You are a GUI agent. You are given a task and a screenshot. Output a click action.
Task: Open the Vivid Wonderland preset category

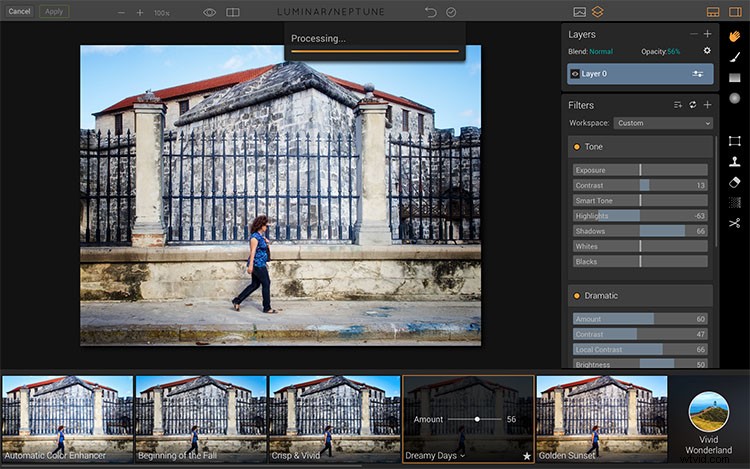click(x=708, y=422)
